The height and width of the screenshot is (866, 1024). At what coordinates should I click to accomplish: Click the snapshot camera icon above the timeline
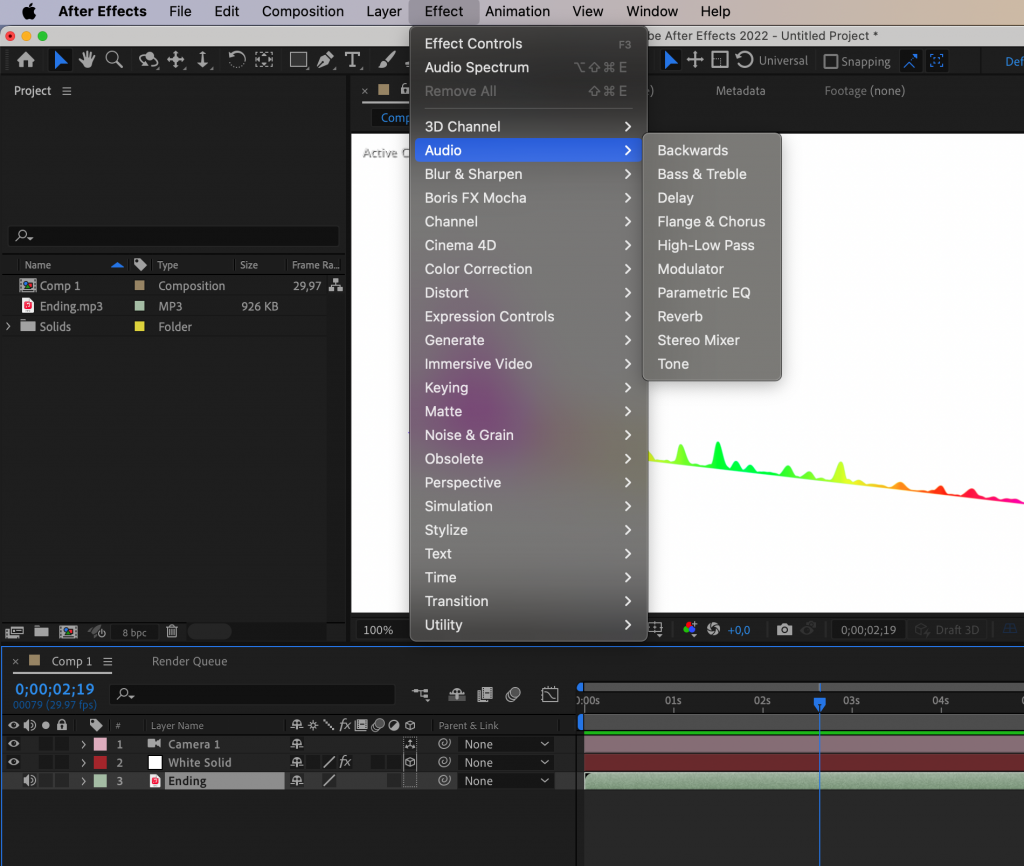coord(785,629)
